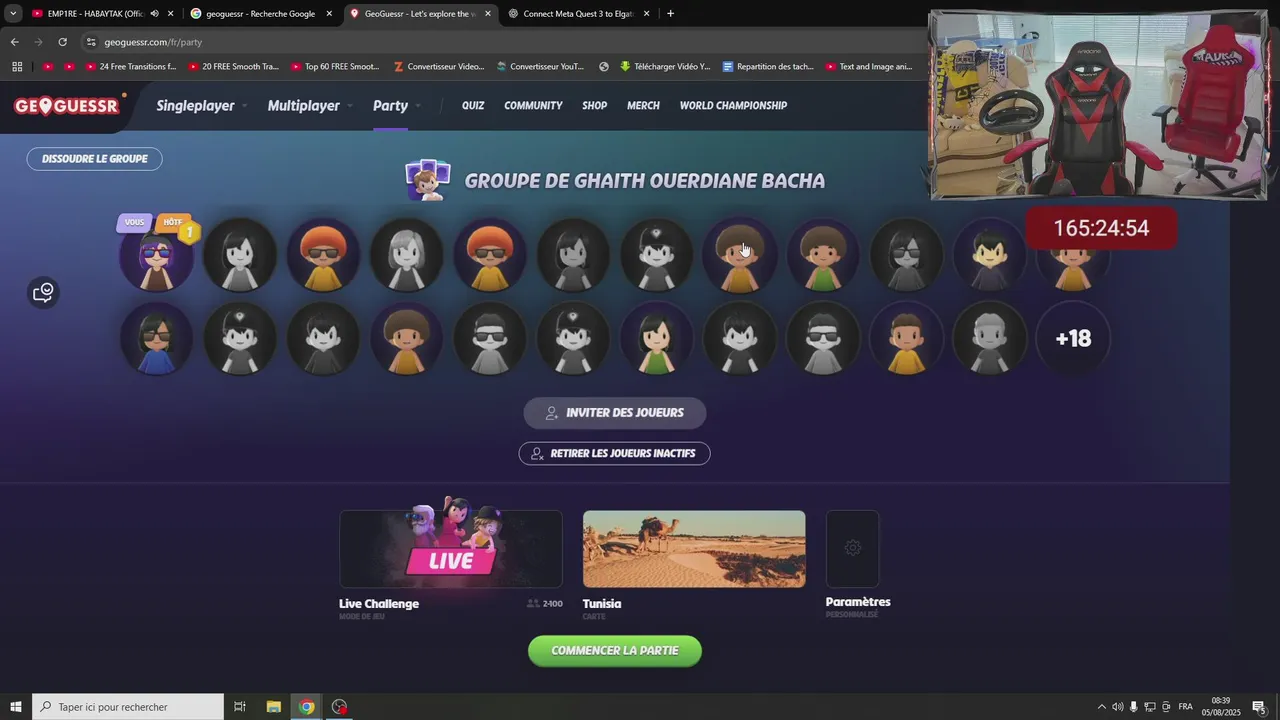The image size is (1280, 720).
Task: Open the Repartition des tach... bookmark
Action: tap(767, 67)
